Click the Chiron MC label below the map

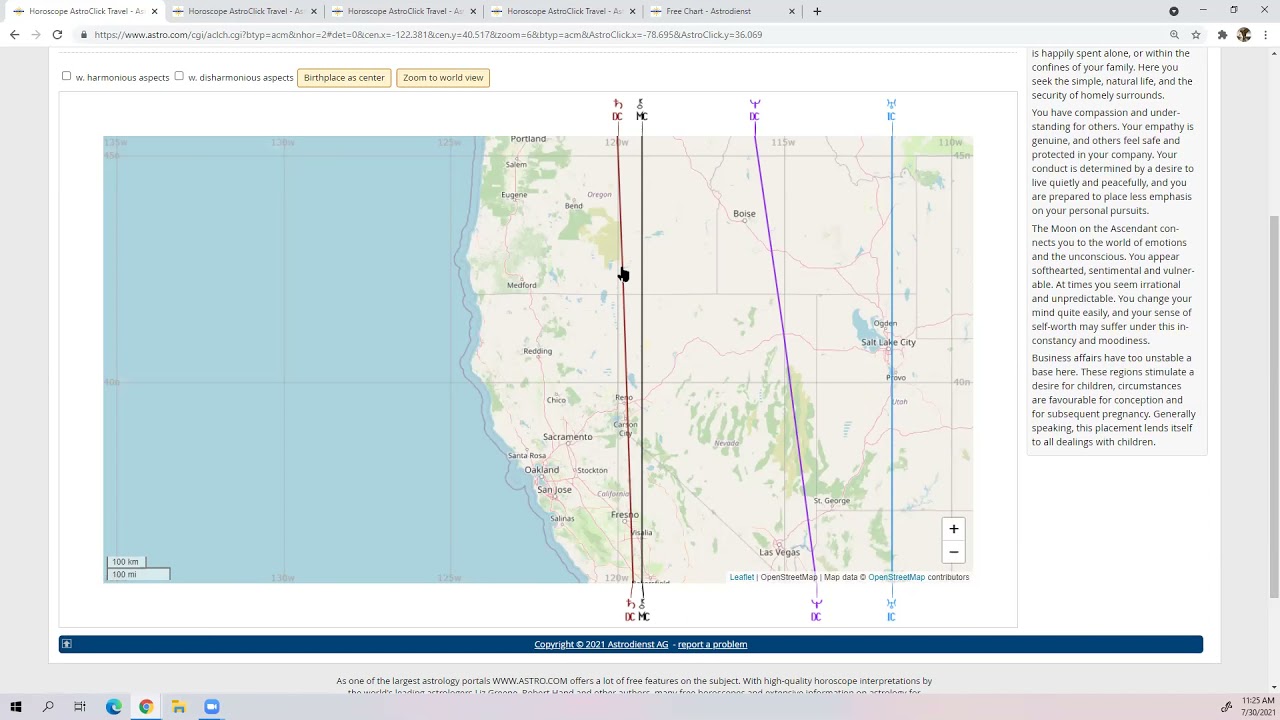click(x=643, y=610)
